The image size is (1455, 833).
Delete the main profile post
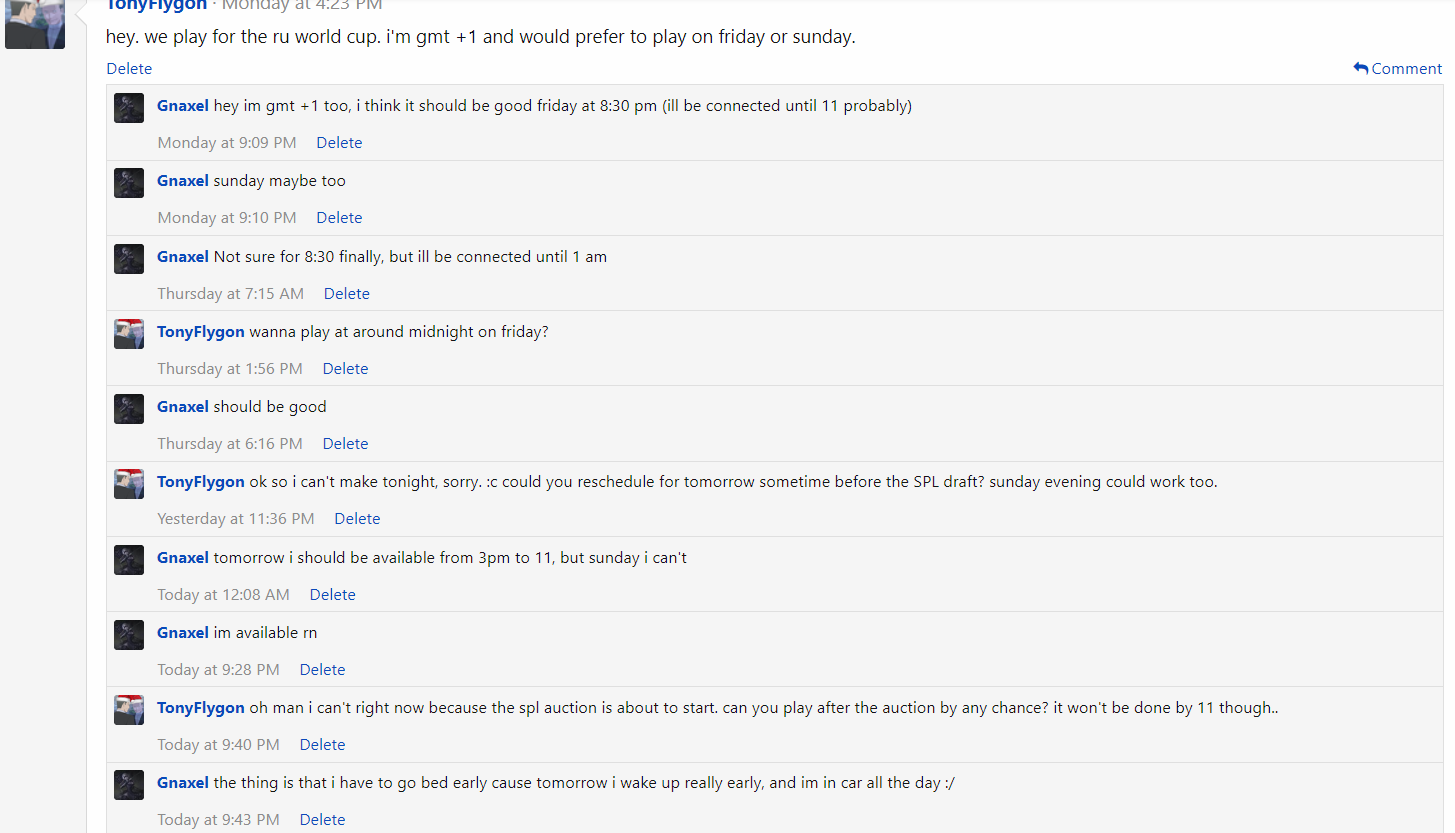[x=129, y=69]
